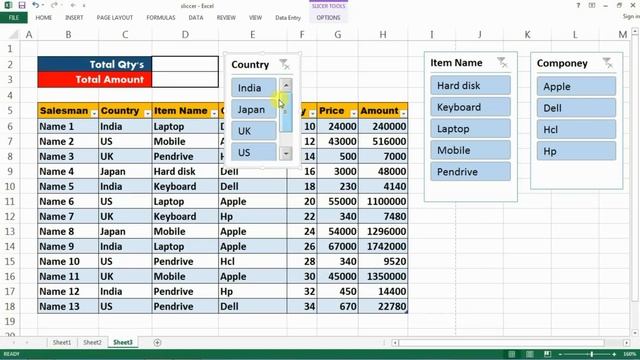Clear filter icon on Country slicer
The height and width of the screenshot is (360, 640).
284,64
